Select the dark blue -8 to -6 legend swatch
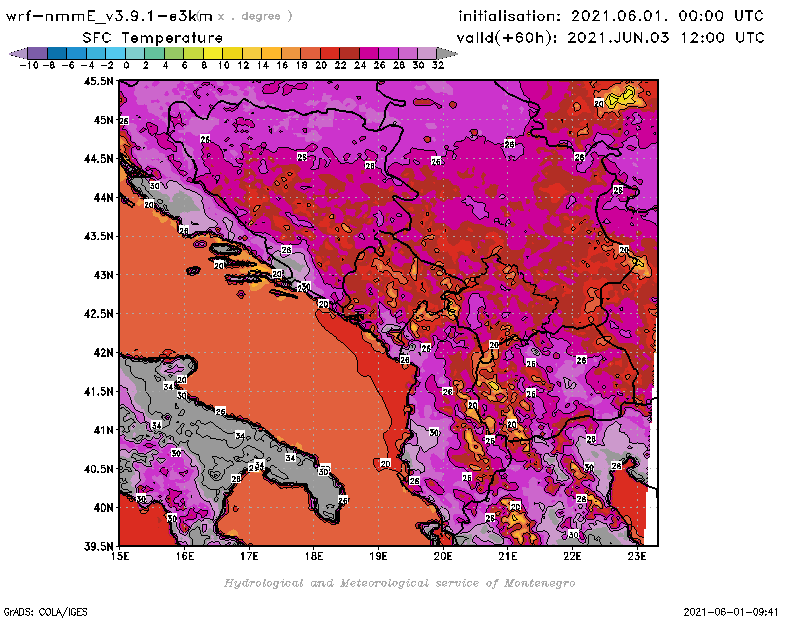Screen dimensions: 800x618 pyautogui.click(x=57, y=53)
